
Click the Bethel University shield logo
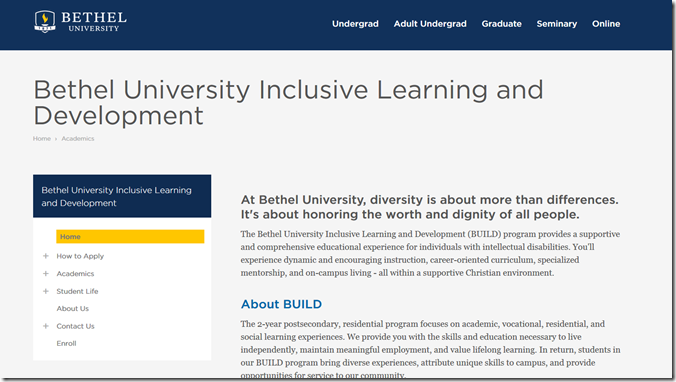(x=44, y=22)
